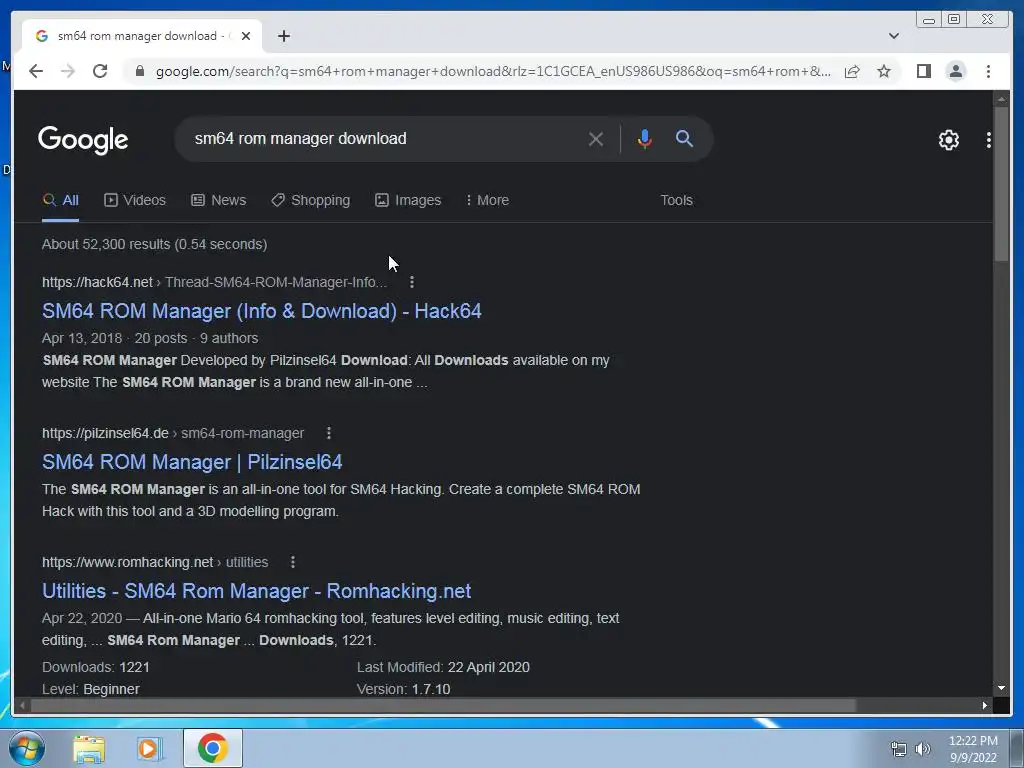Open Windows Start menu

pos(26,748)
